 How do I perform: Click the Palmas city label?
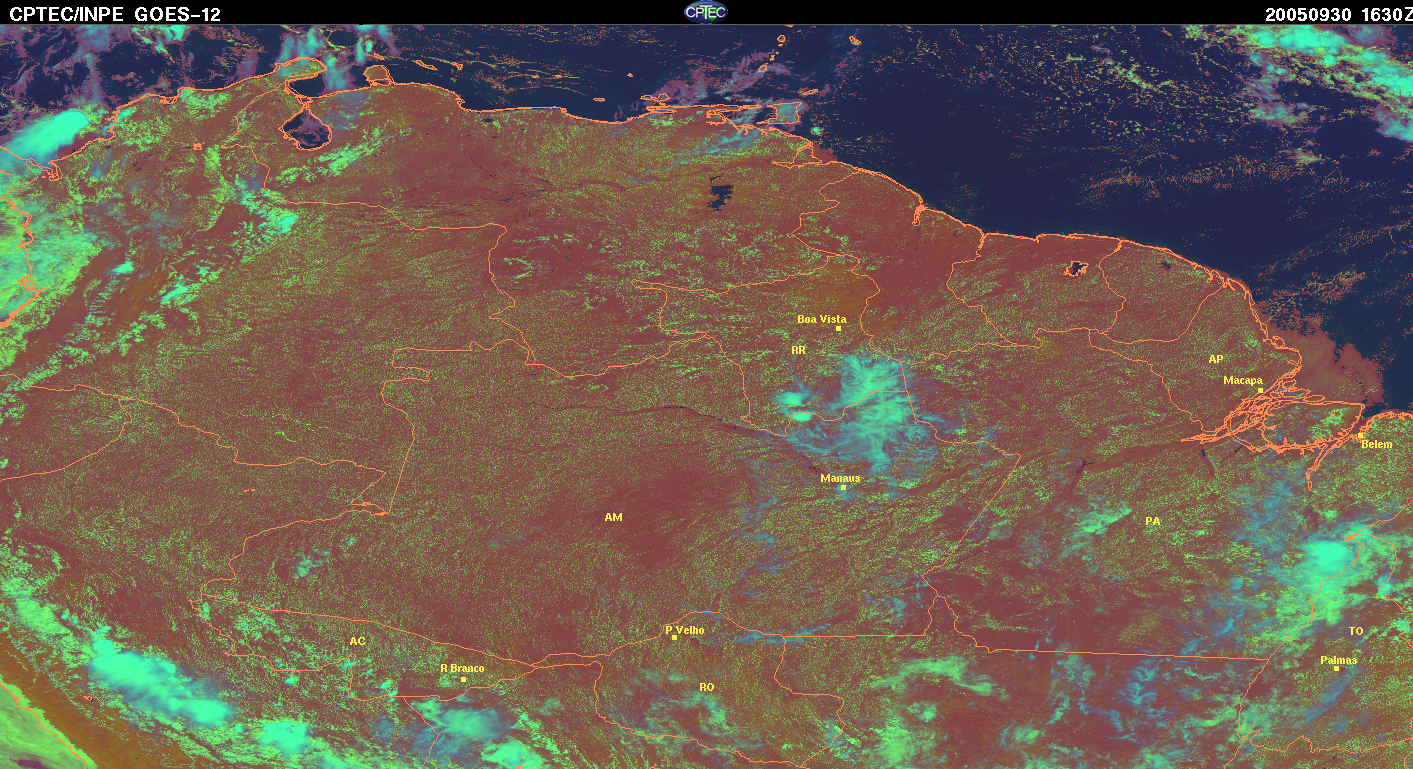pyautogui.click(x=1338, y=660)
